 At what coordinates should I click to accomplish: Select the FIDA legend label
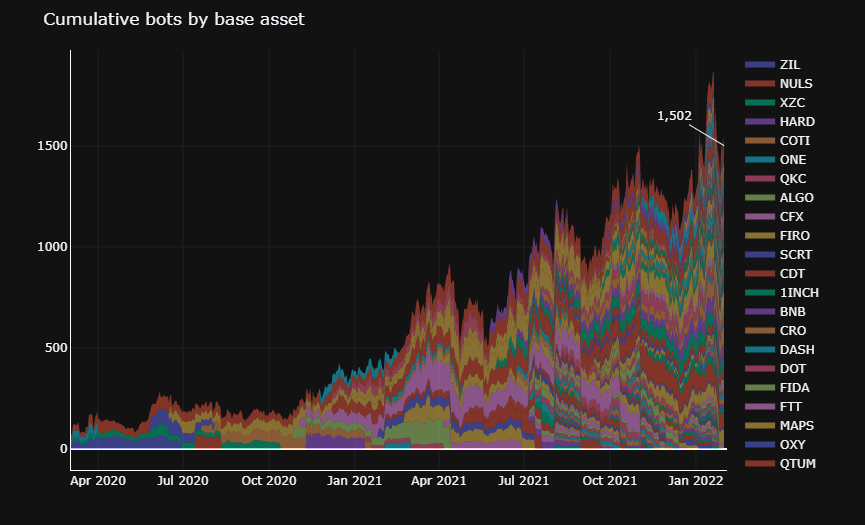click(794, 388)
